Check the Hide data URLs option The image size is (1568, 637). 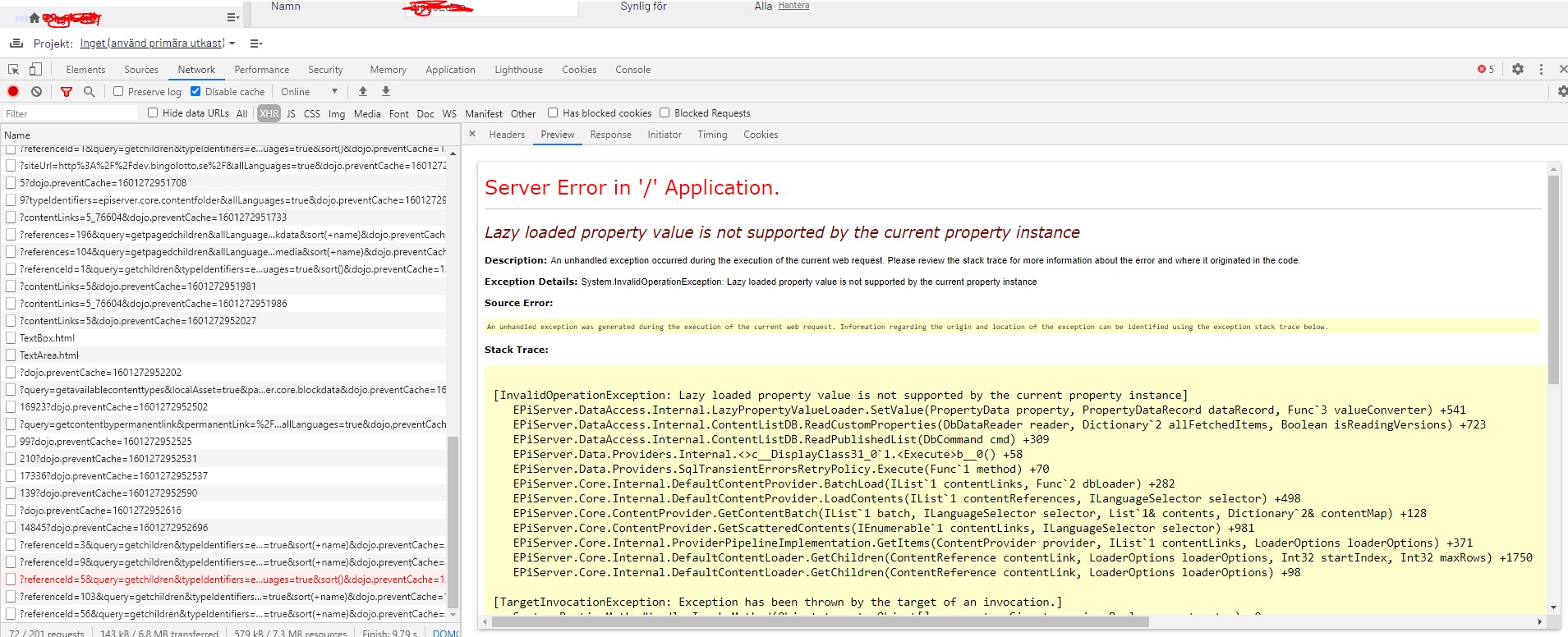pyautogui.click(x=153, y=113)
